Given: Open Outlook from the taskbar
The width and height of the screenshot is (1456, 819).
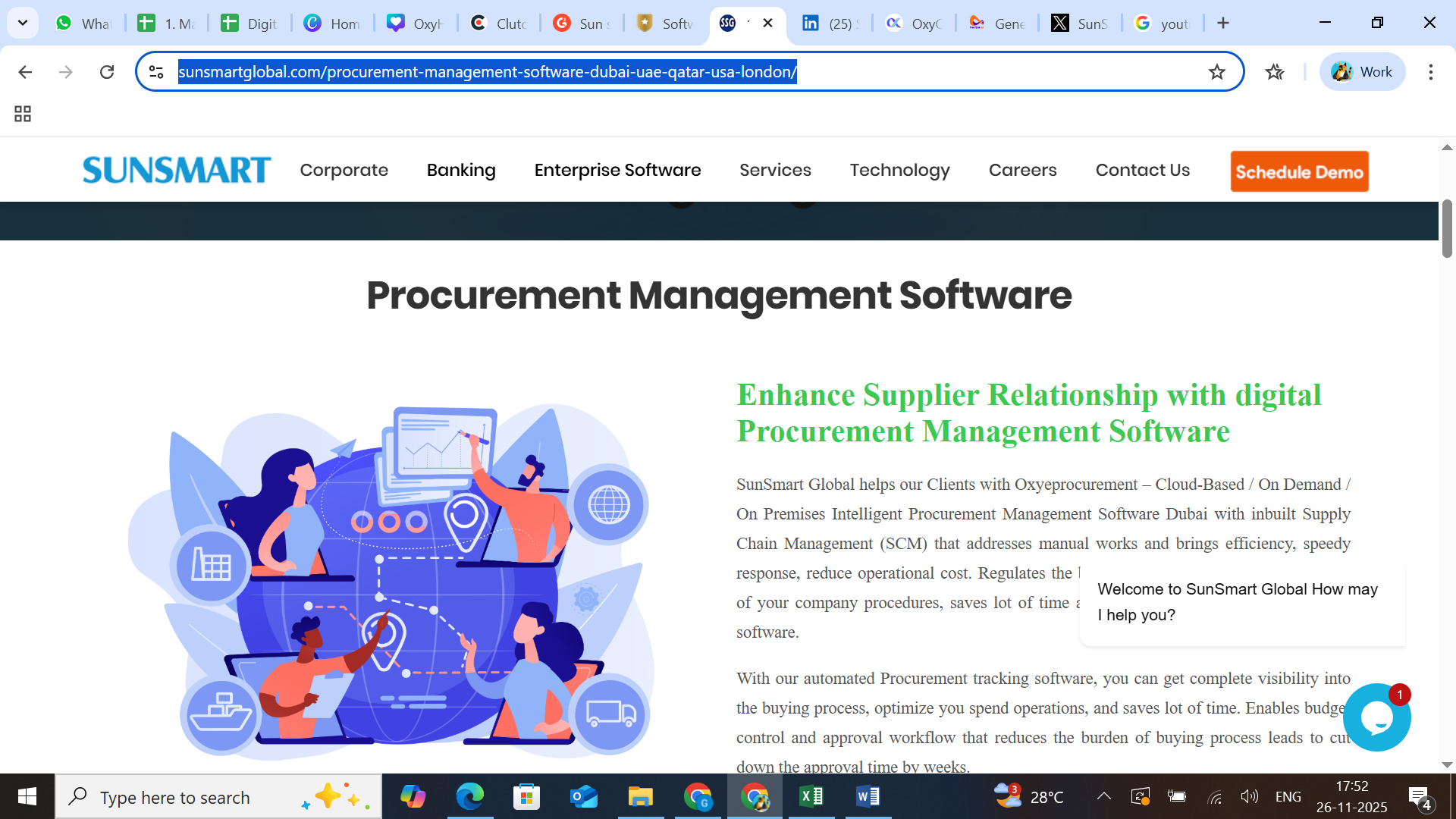Looking at the screenshot, I should pyautogui.click(x=584, y=796).
